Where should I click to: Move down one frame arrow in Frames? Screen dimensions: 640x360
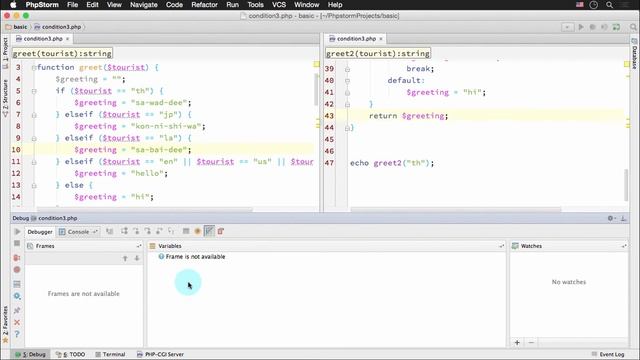pos(137,258)
